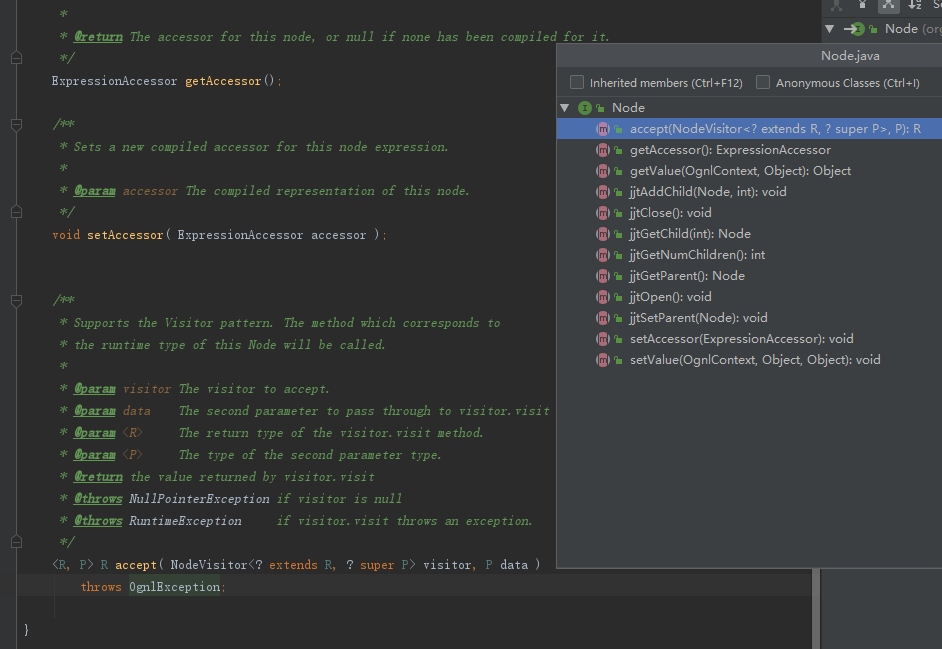Screen dimensions: 942x649
Task: Click method icon beside setValue in structure list
Action: pos(603,360)
